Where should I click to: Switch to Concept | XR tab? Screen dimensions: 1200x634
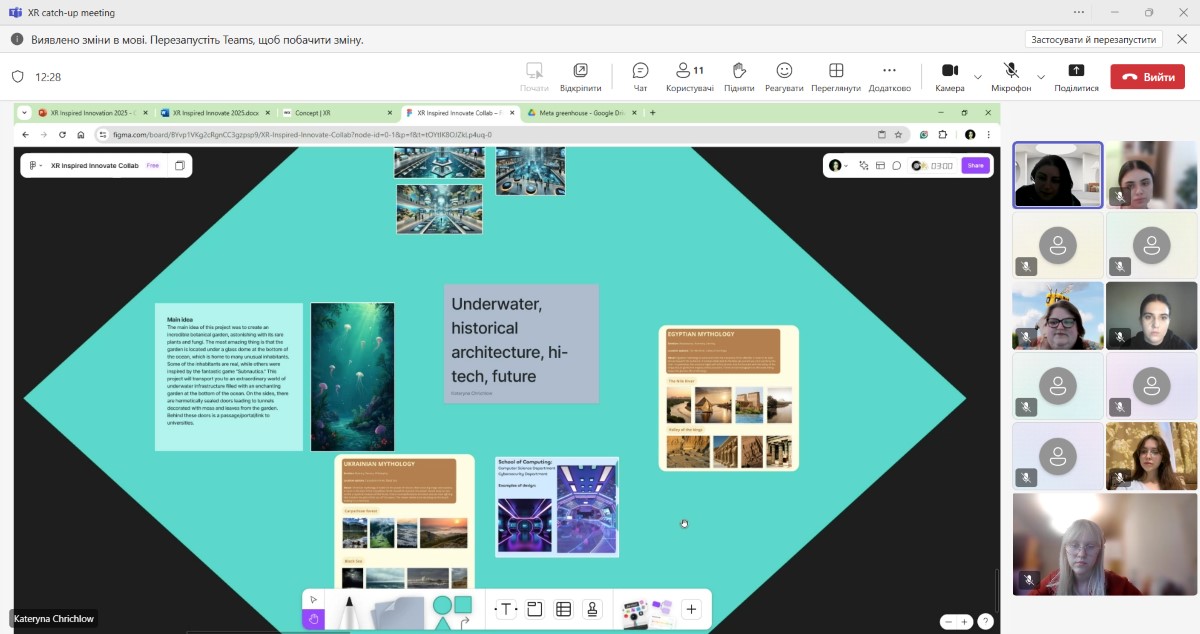tap(335, 113)
